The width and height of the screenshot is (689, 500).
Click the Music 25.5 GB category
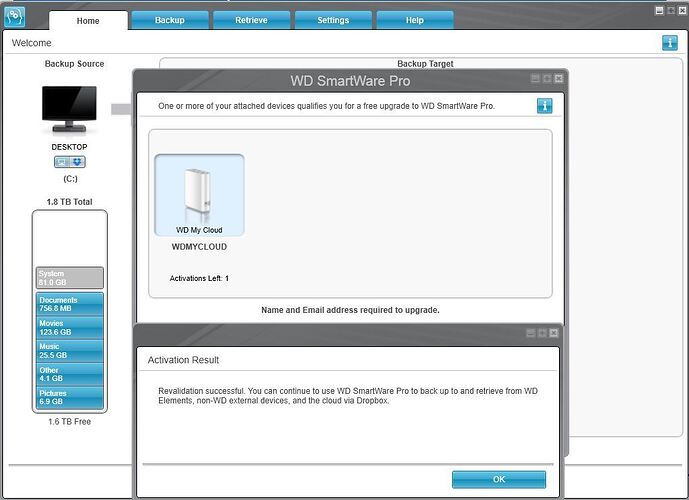pyautogui.click(x=69, y=351)
